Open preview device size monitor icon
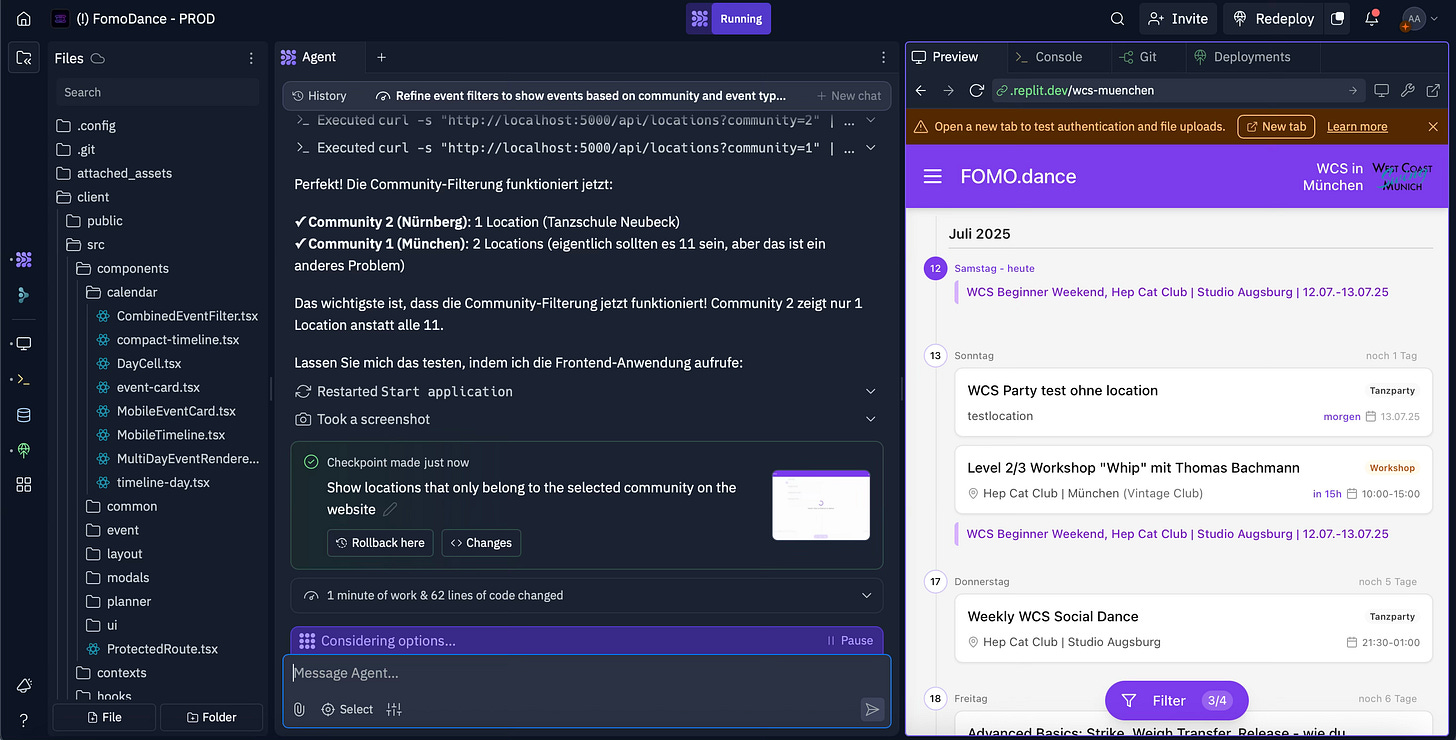 [1382, 90]
